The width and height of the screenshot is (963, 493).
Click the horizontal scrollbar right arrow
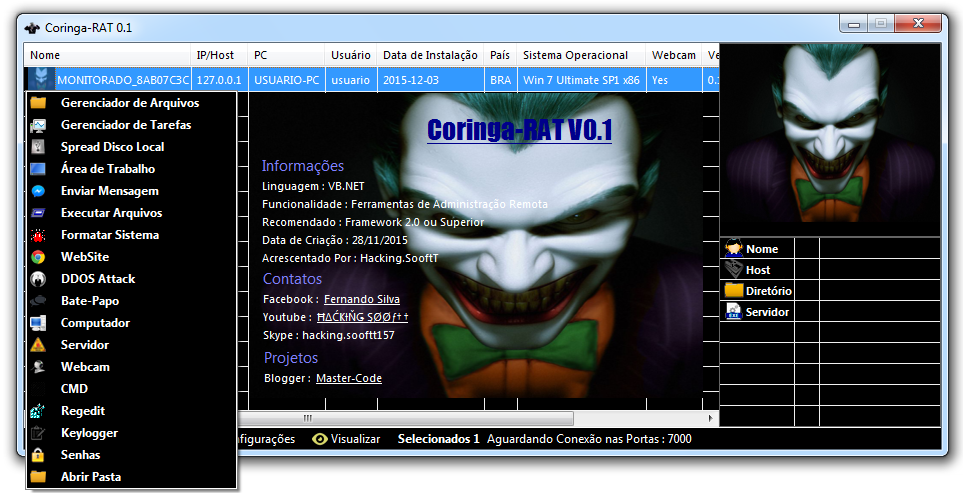point(711,419)
